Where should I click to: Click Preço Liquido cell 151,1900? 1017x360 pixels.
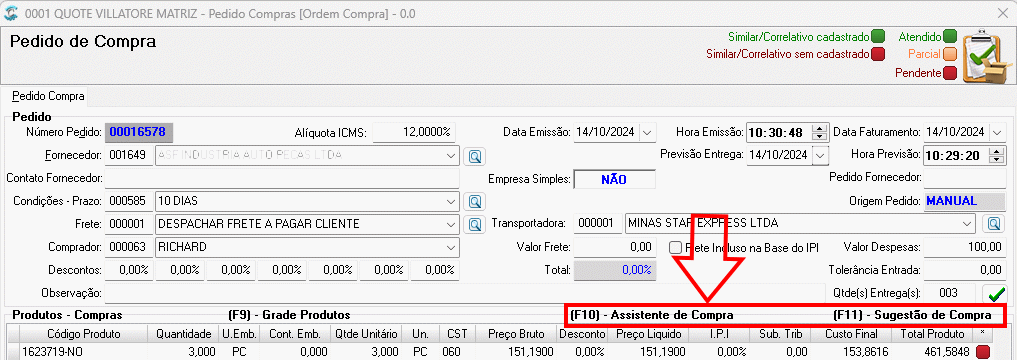pos(649,352)
